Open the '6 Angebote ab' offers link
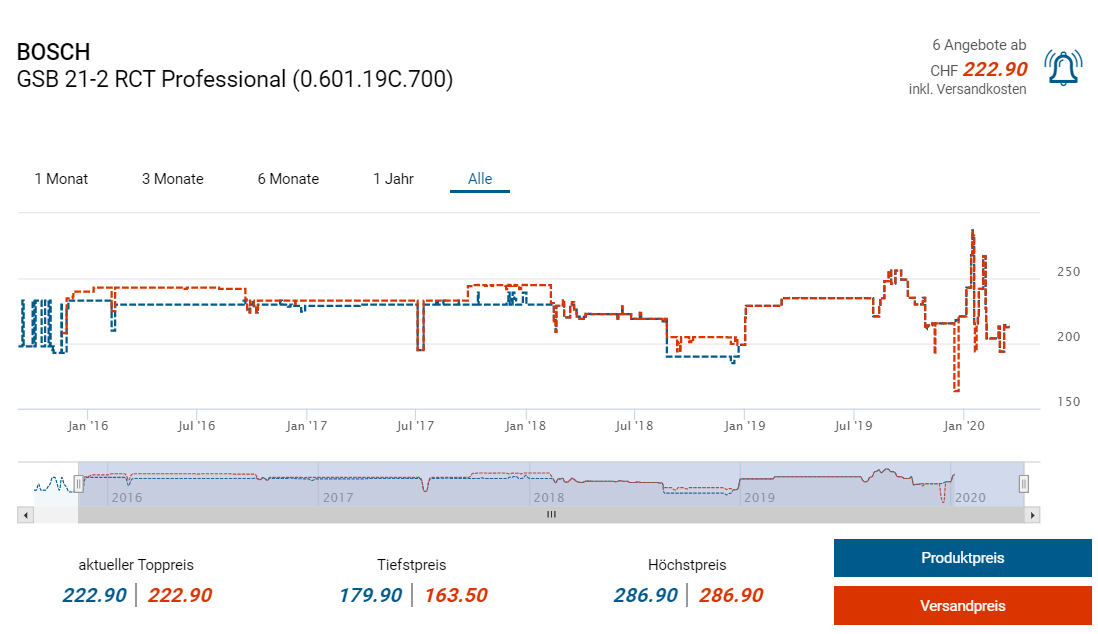The width and height of the screenshot is (1098, 634). click(x=978, y=45)
